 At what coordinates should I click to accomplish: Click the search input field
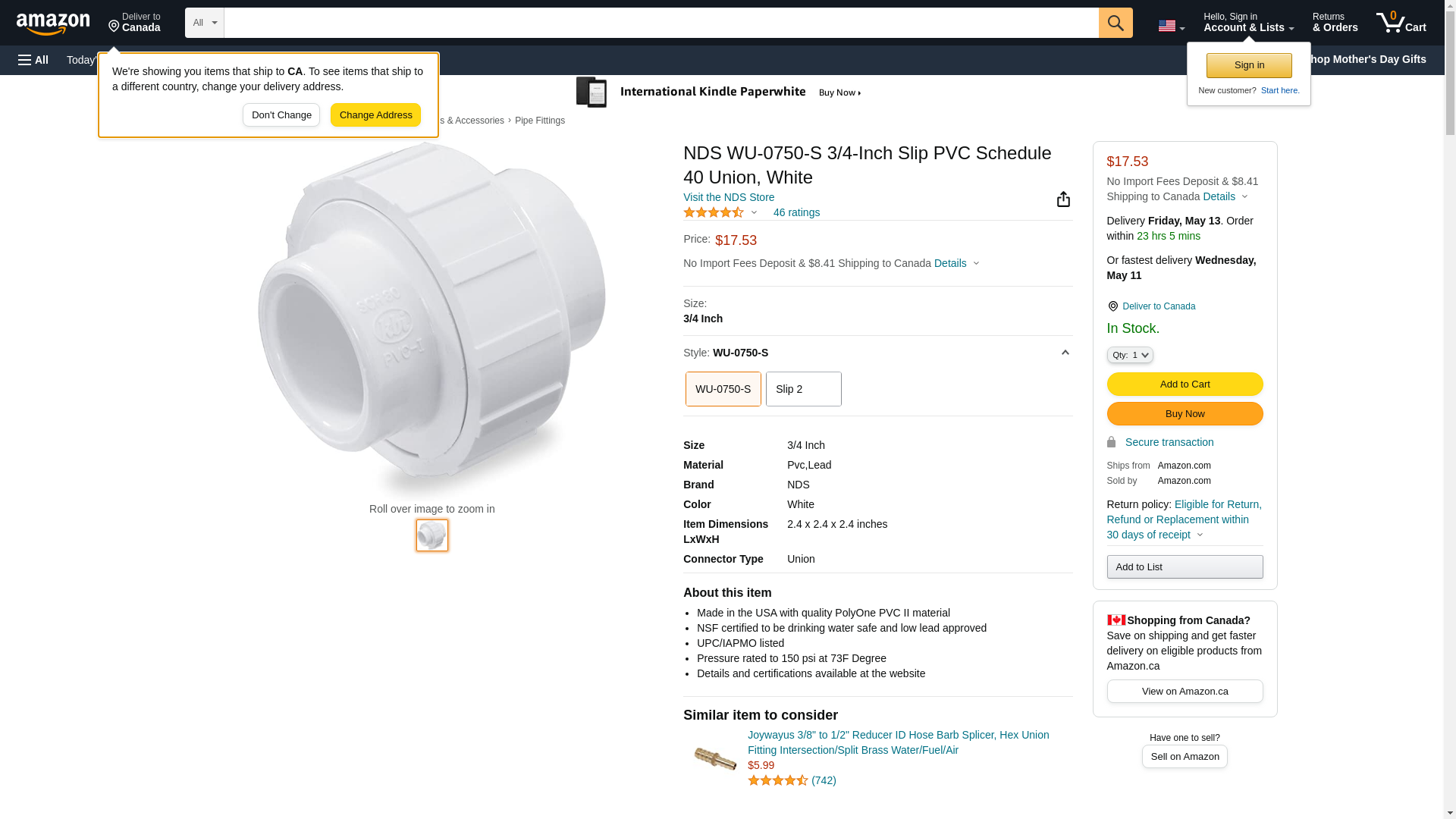[661, 23]
